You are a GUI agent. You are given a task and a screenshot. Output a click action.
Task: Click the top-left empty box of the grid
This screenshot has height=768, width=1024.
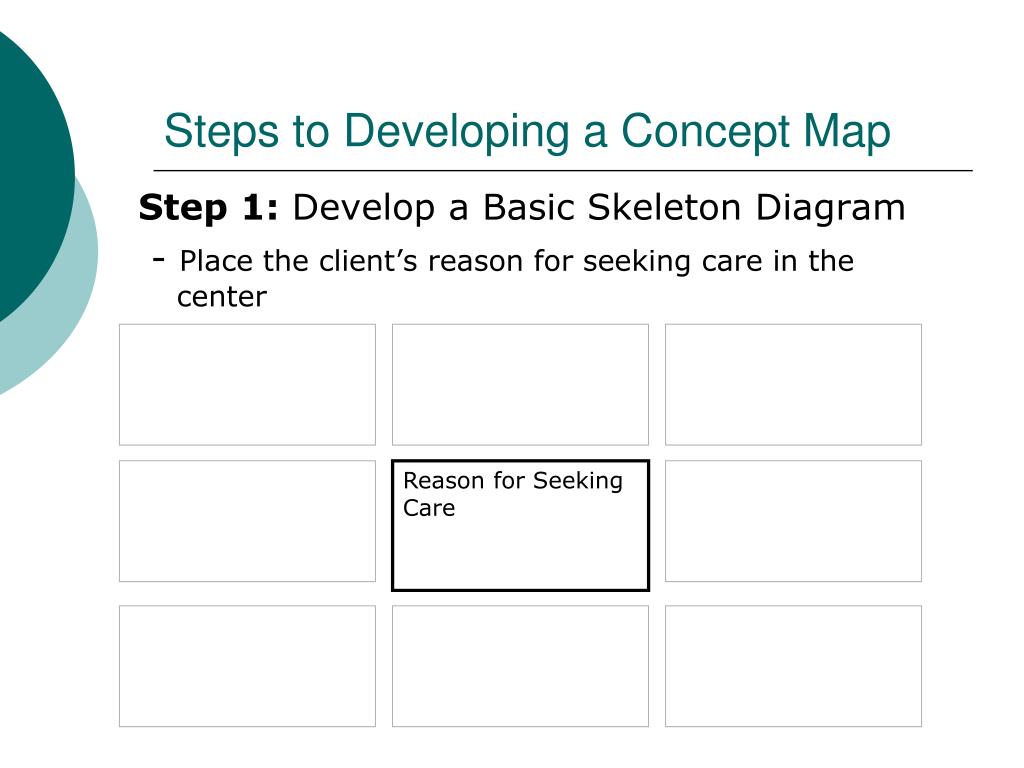(x=248, y=385)
